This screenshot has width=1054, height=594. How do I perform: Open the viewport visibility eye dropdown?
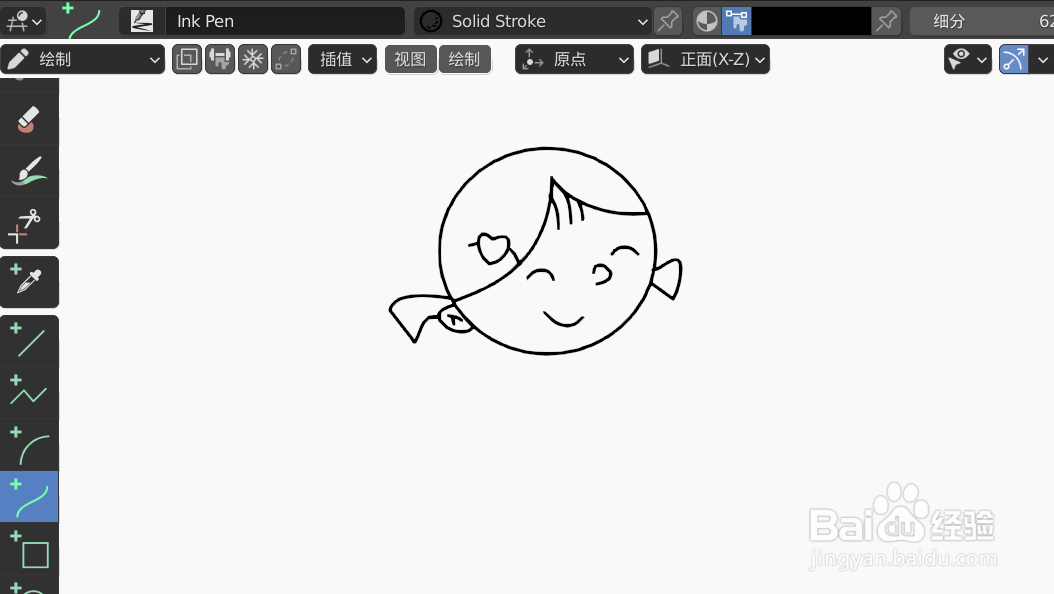coord(967,59)
